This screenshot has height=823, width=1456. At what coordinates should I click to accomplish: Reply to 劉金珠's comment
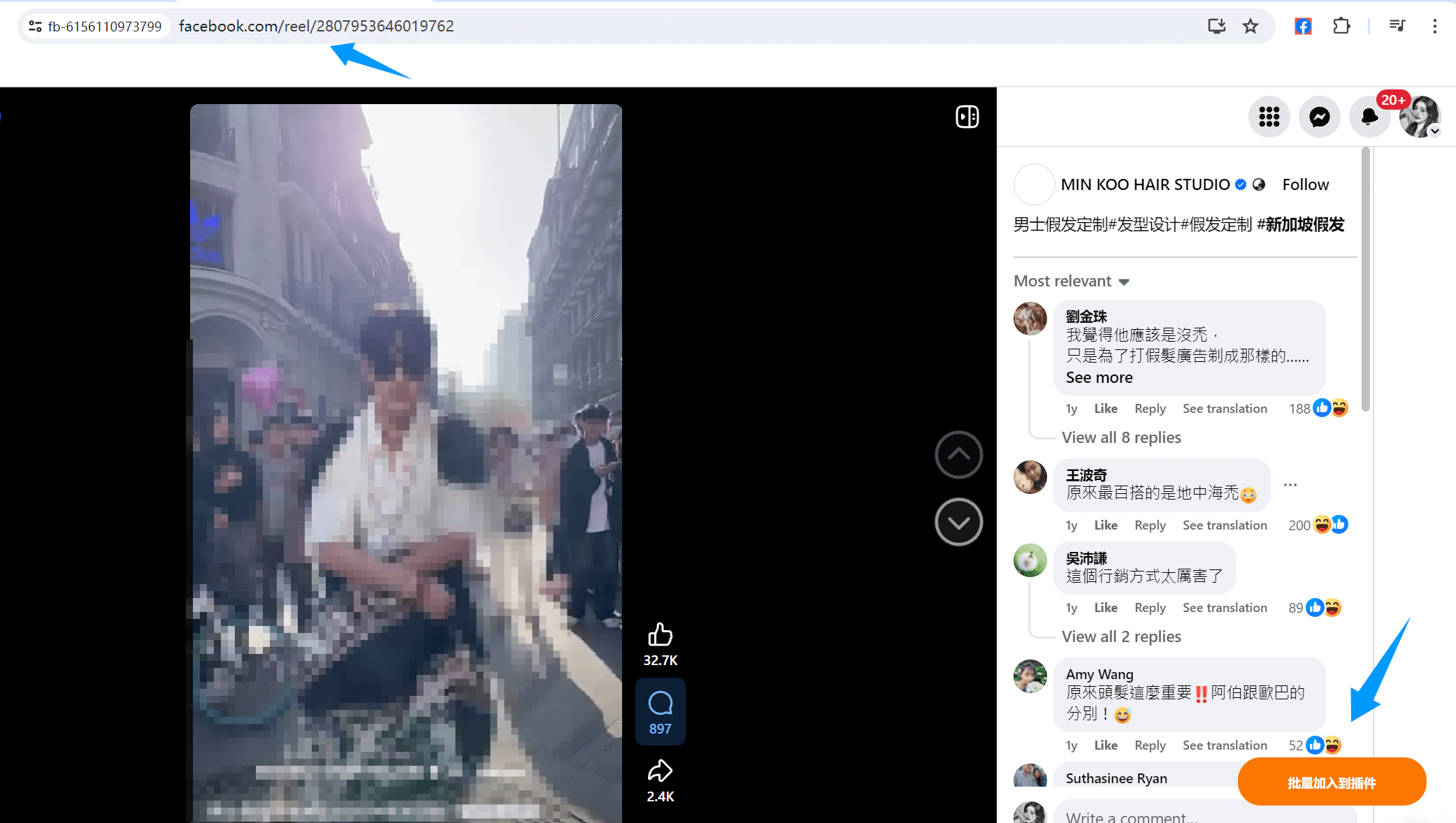click(x=1150, y=409)
